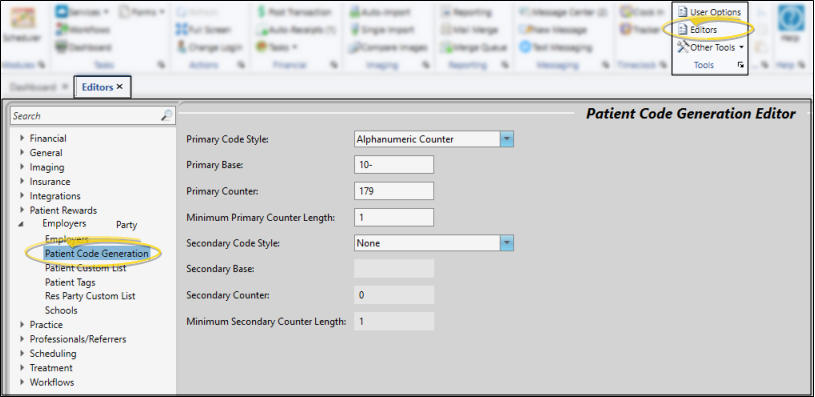Click Clock In in Timeclock group
The height and width of the screenshot is (397, 815).
pyautogui.click(x=642, y=12)
